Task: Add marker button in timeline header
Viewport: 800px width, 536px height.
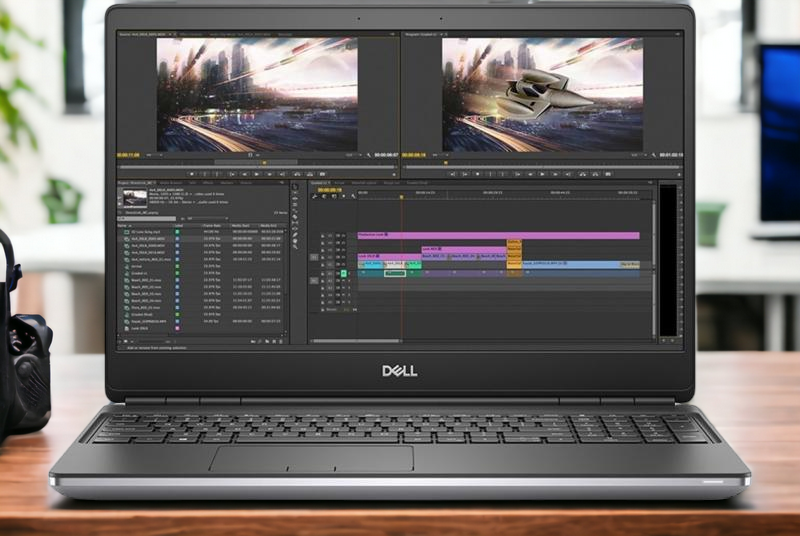Action: point(343,196)
